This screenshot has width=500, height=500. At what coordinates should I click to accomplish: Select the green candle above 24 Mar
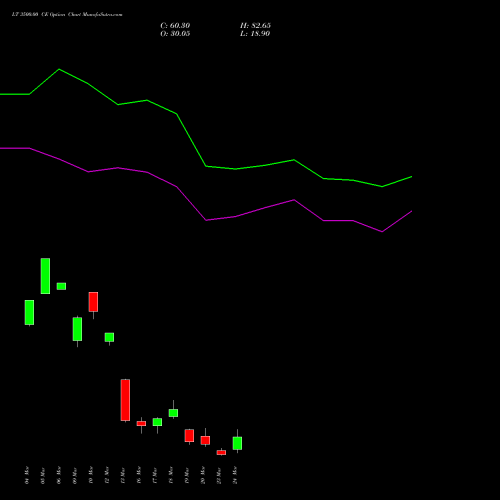(237, 443)
